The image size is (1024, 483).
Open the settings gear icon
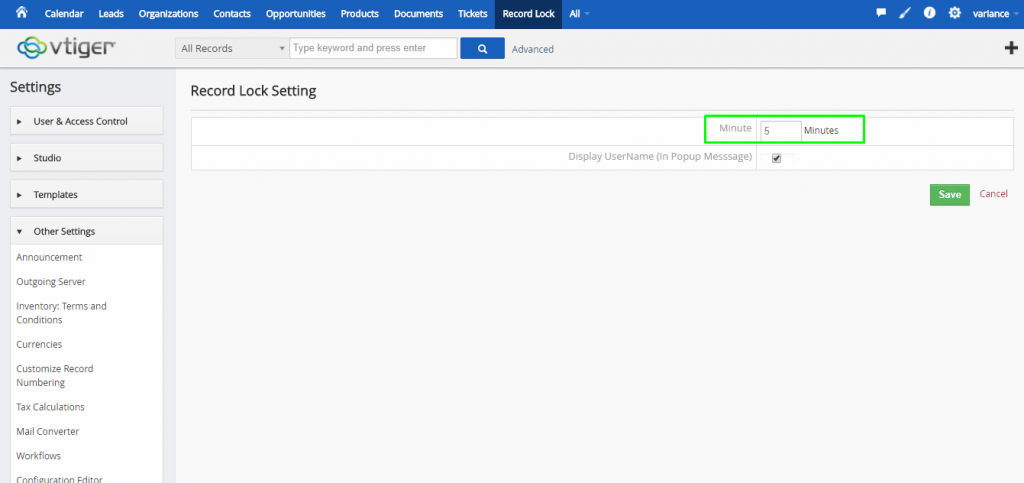pos(955,13)
